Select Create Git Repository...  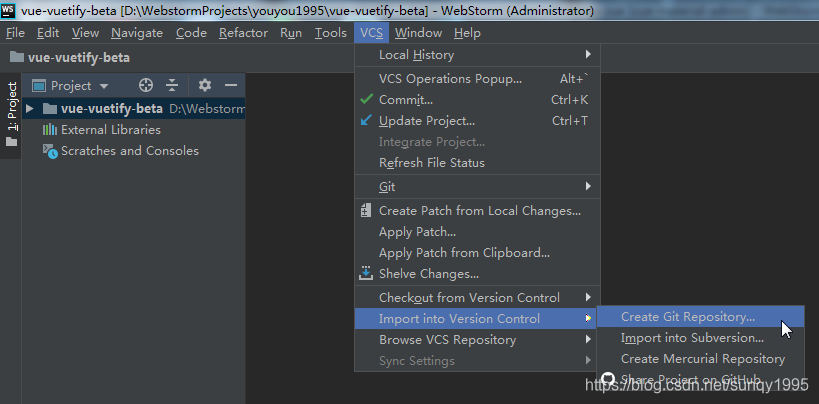(700, 317)
